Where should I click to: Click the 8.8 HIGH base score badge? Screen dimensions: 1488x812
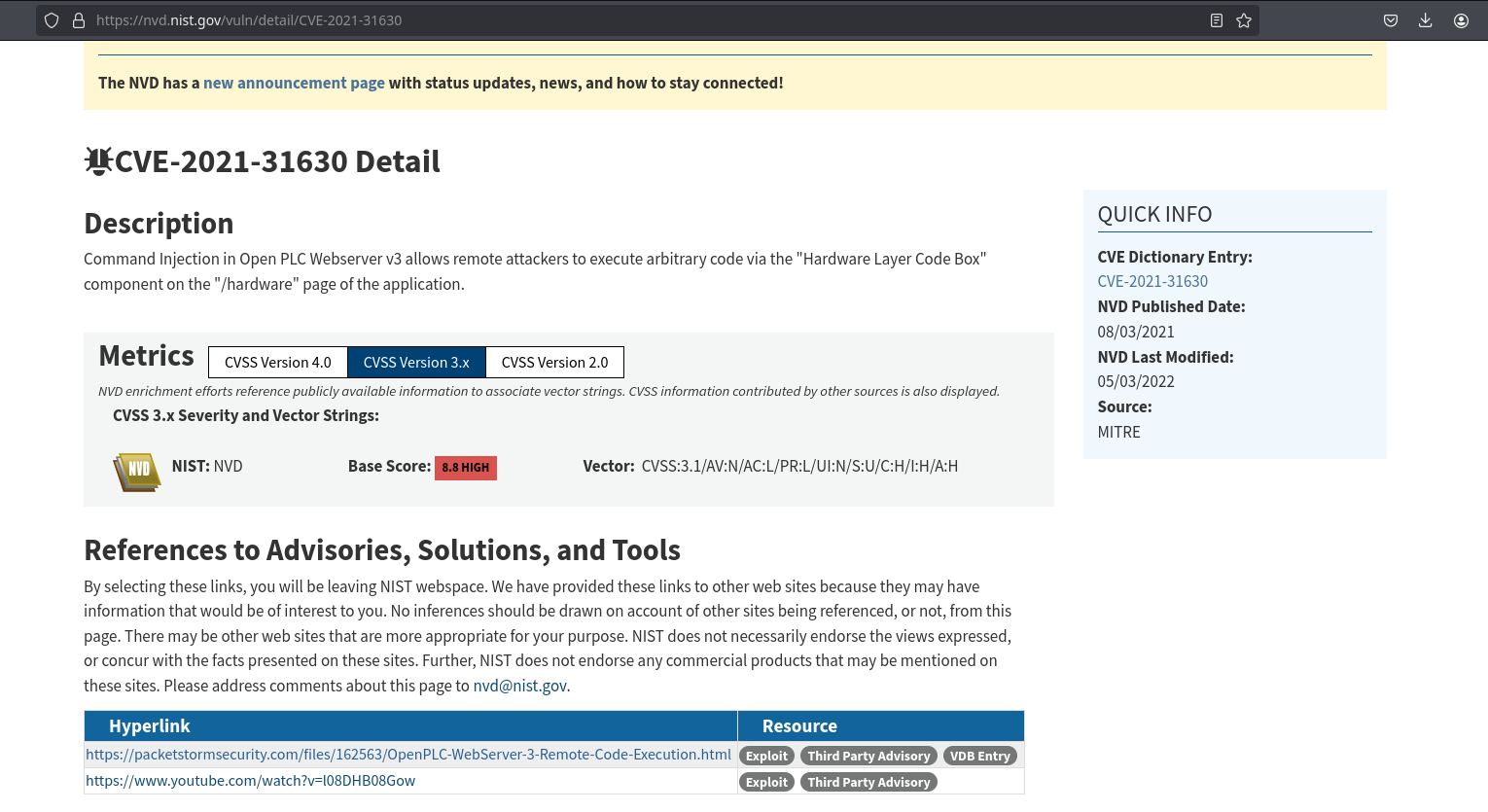(466, 468)
